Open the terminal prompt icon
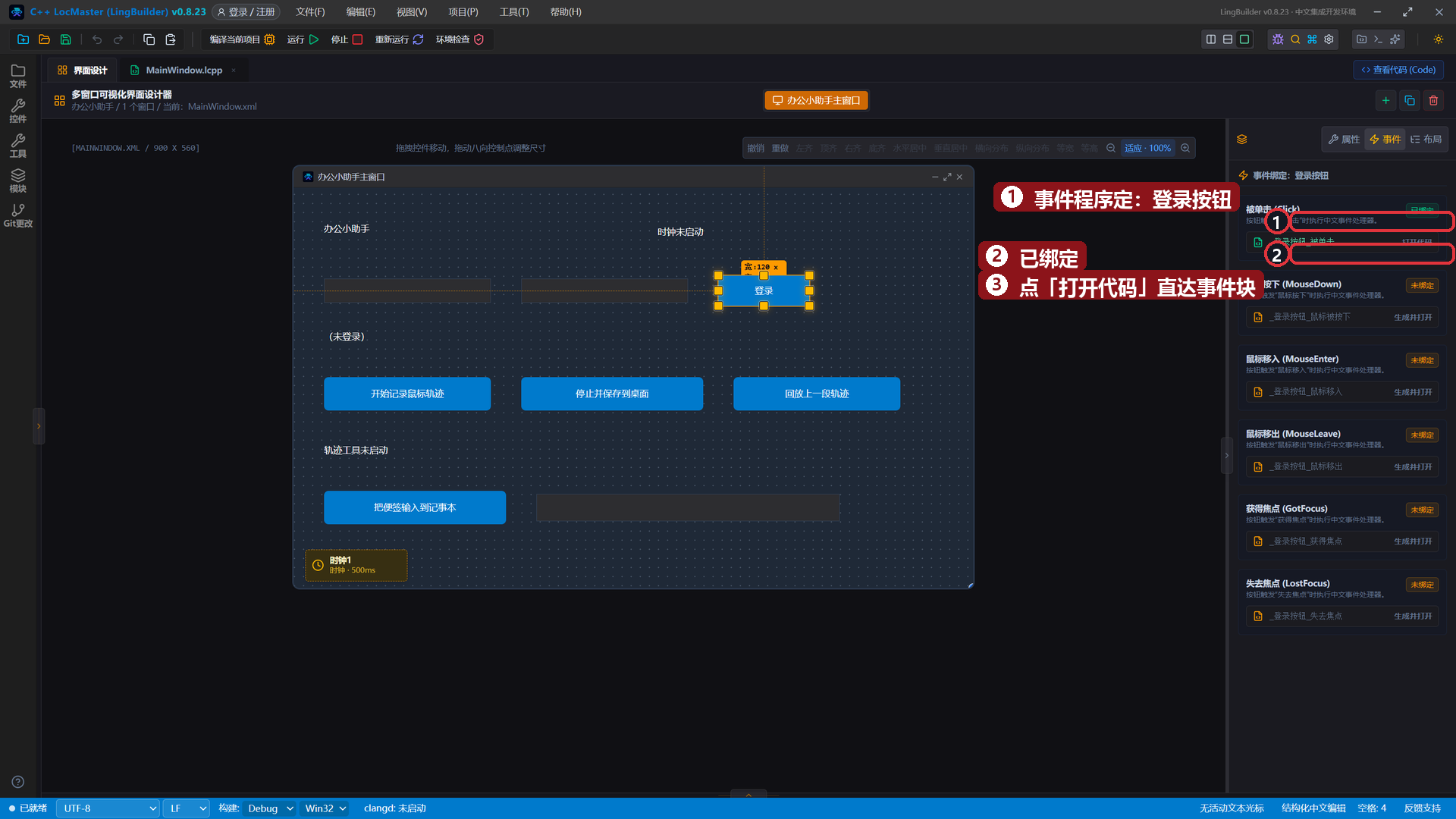The height and width of the screenshot is (819, 1456). click(x=1378, y=39)
